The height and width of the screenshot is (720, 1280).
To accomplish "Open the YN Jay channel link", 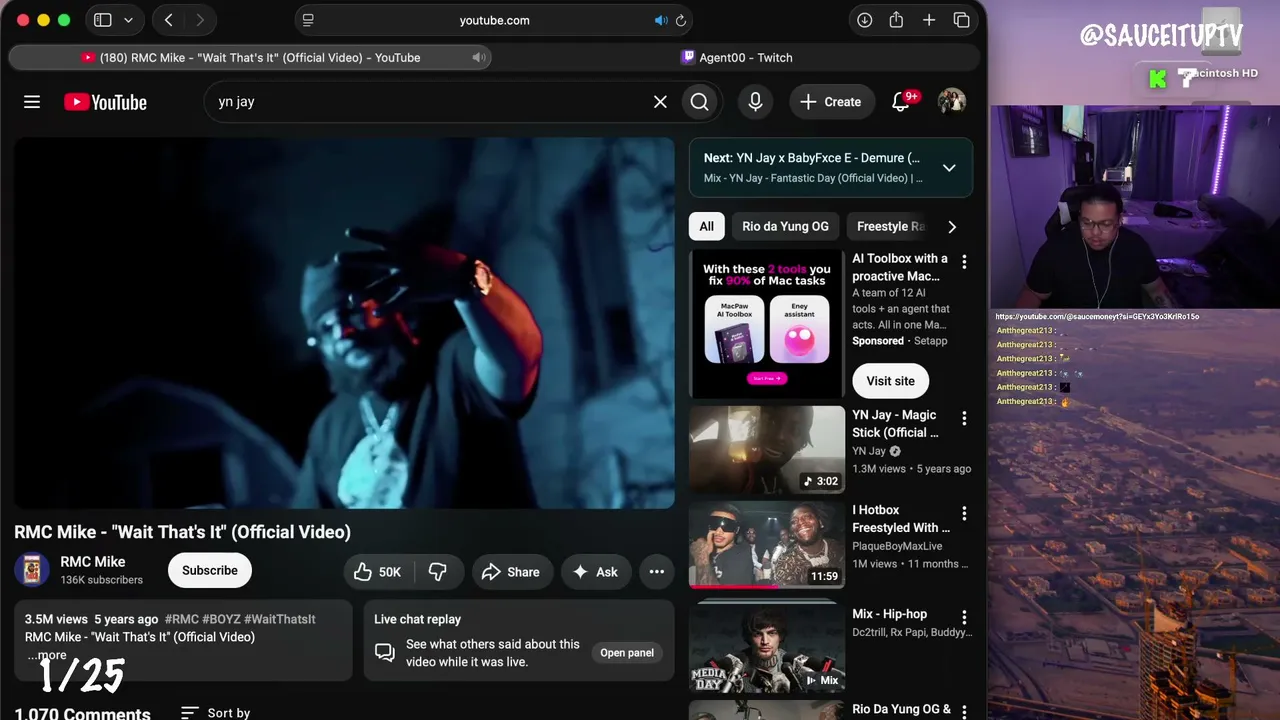I will point(869,451).
